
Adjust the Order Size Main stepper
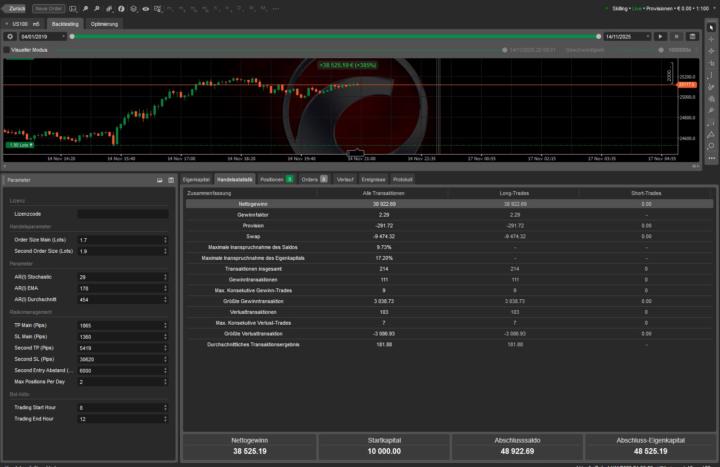166,240
